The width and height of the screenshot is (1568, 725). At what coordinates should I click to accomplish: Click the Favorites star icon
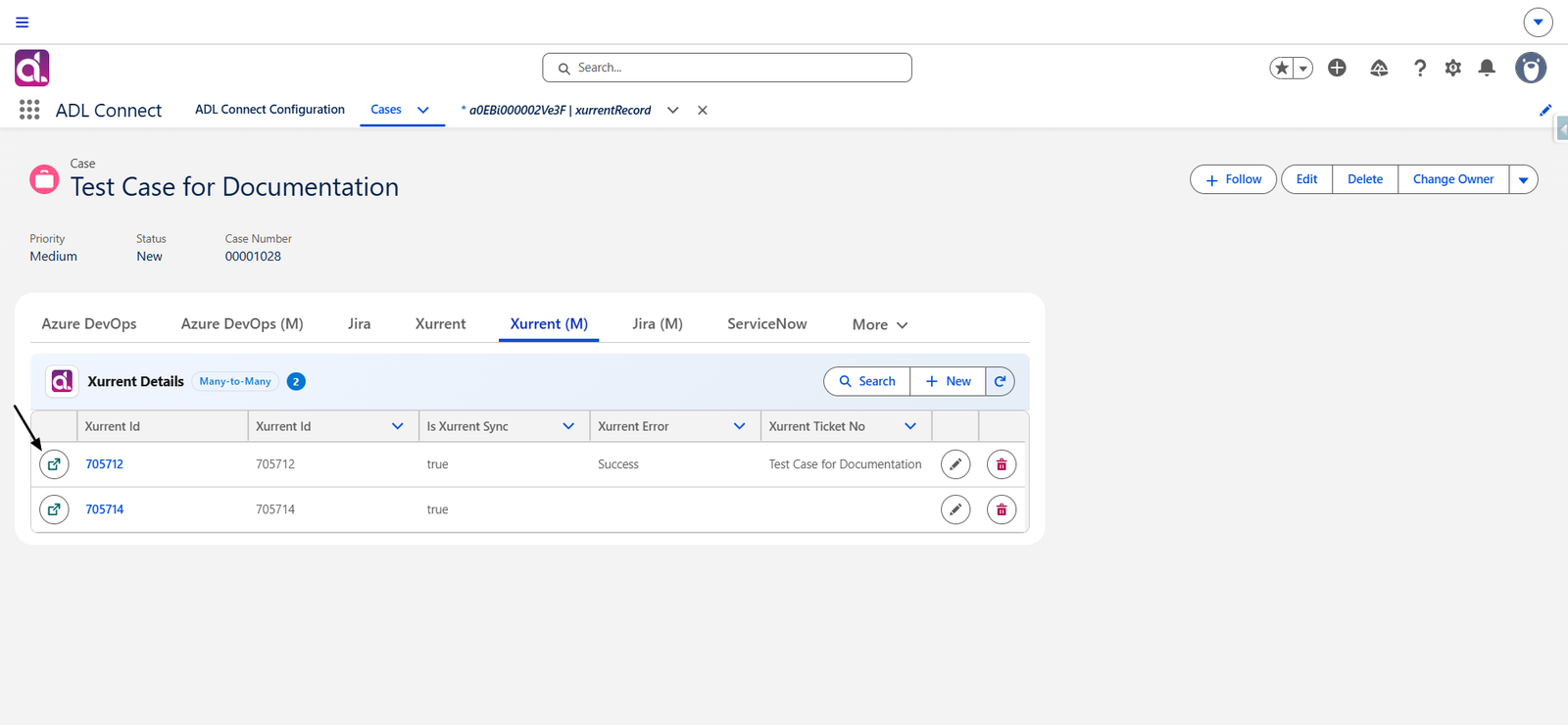pyautogui.click(x=1282, y=68)
